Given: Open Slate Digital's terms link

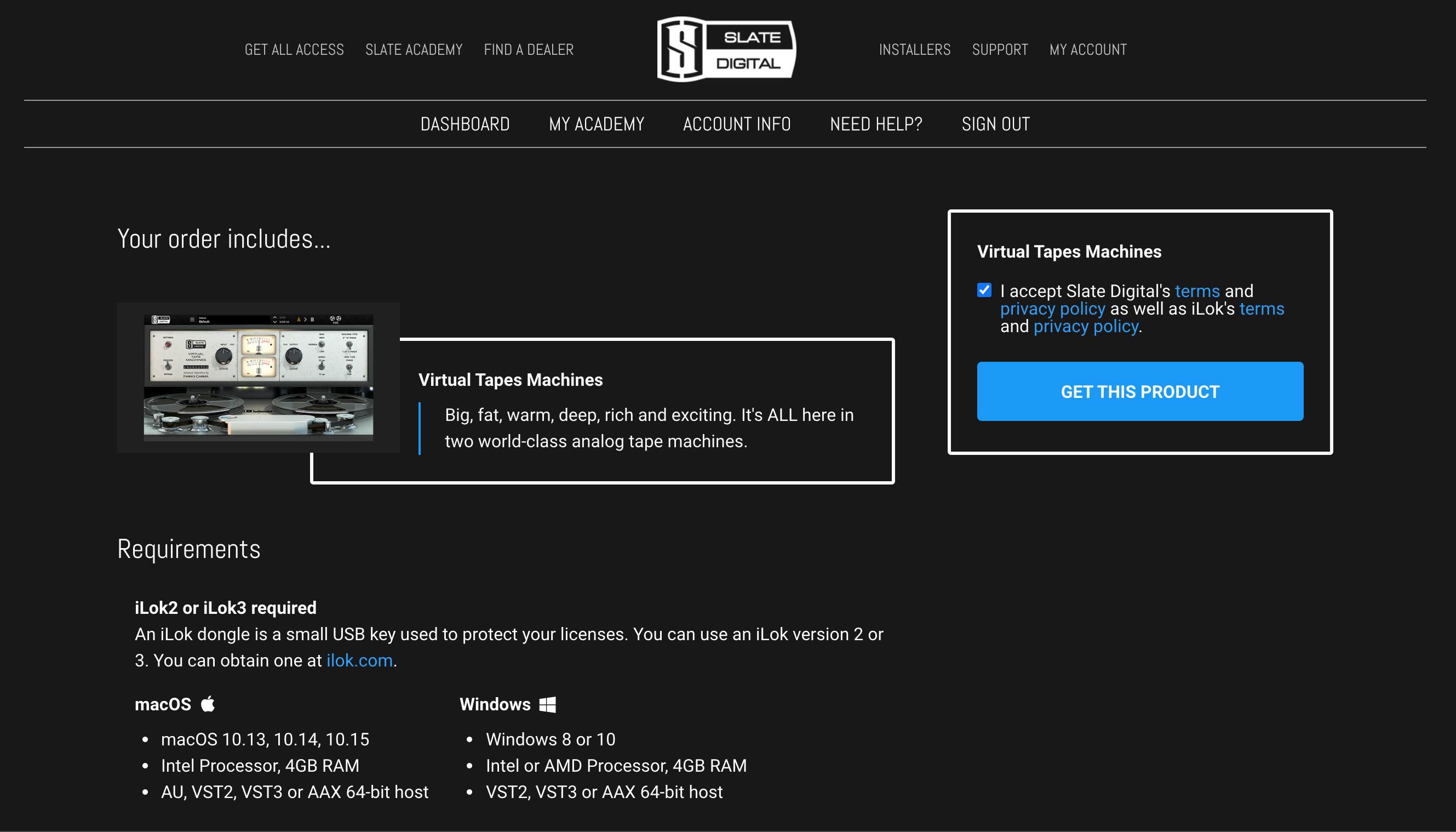Looking at the screenshot, I should (x=1197, y=291).
